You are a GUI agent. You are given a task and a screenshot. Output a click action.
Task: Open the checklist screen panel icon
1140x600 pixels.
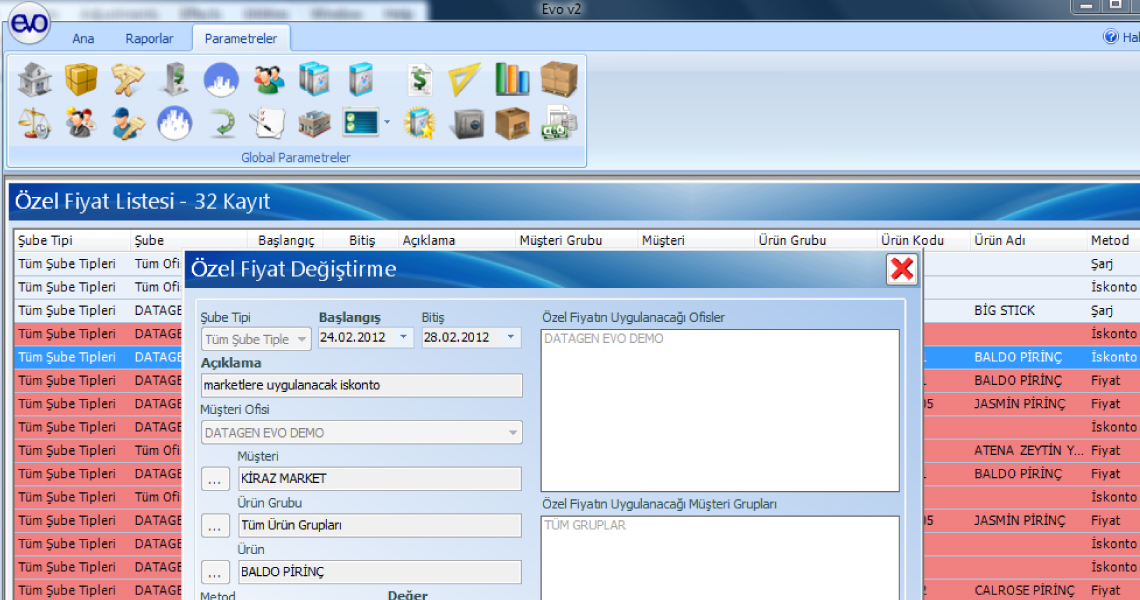(x=361, y=123)
